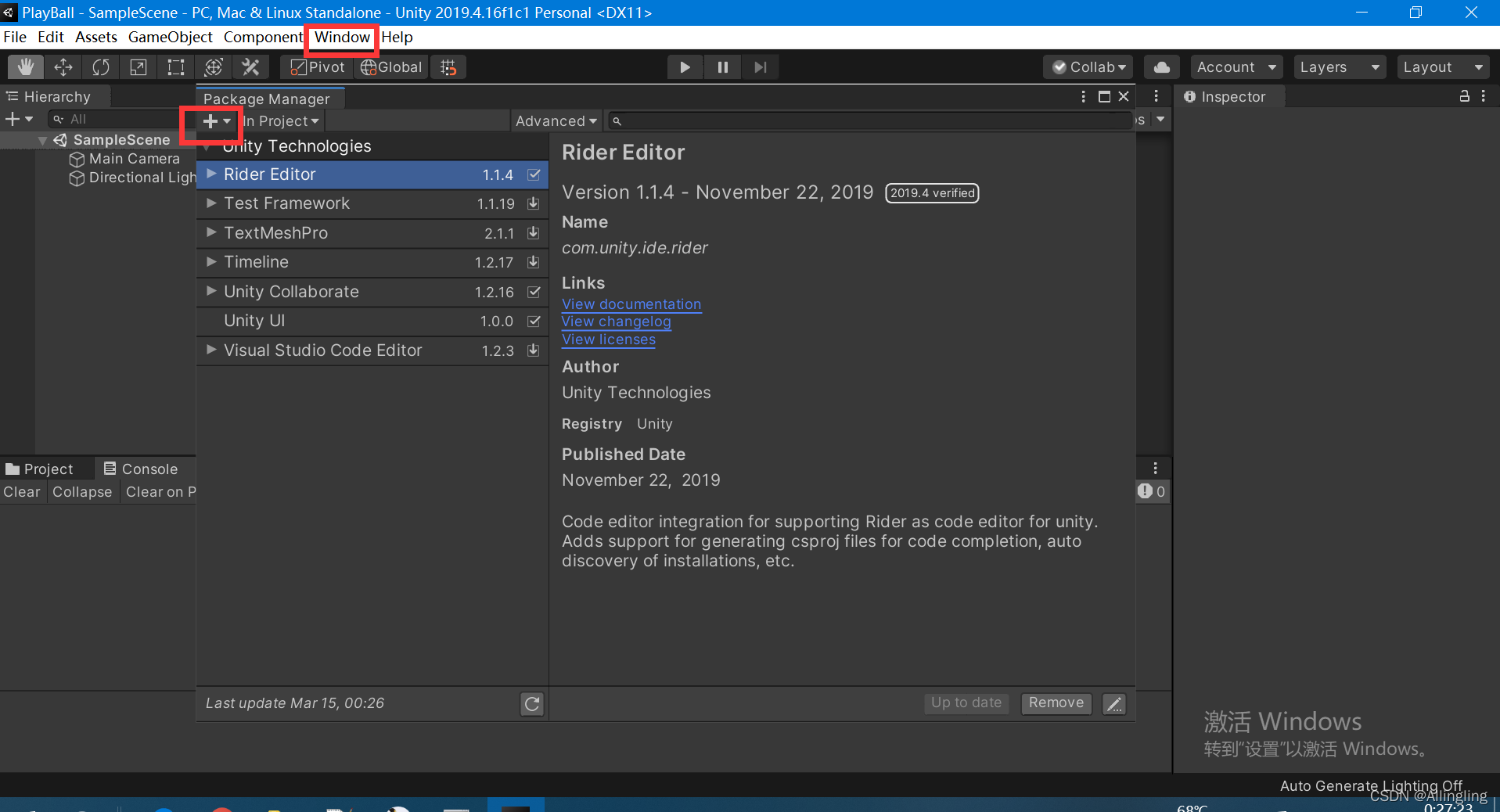Click the Remove button for Rider Editor

1056,703
